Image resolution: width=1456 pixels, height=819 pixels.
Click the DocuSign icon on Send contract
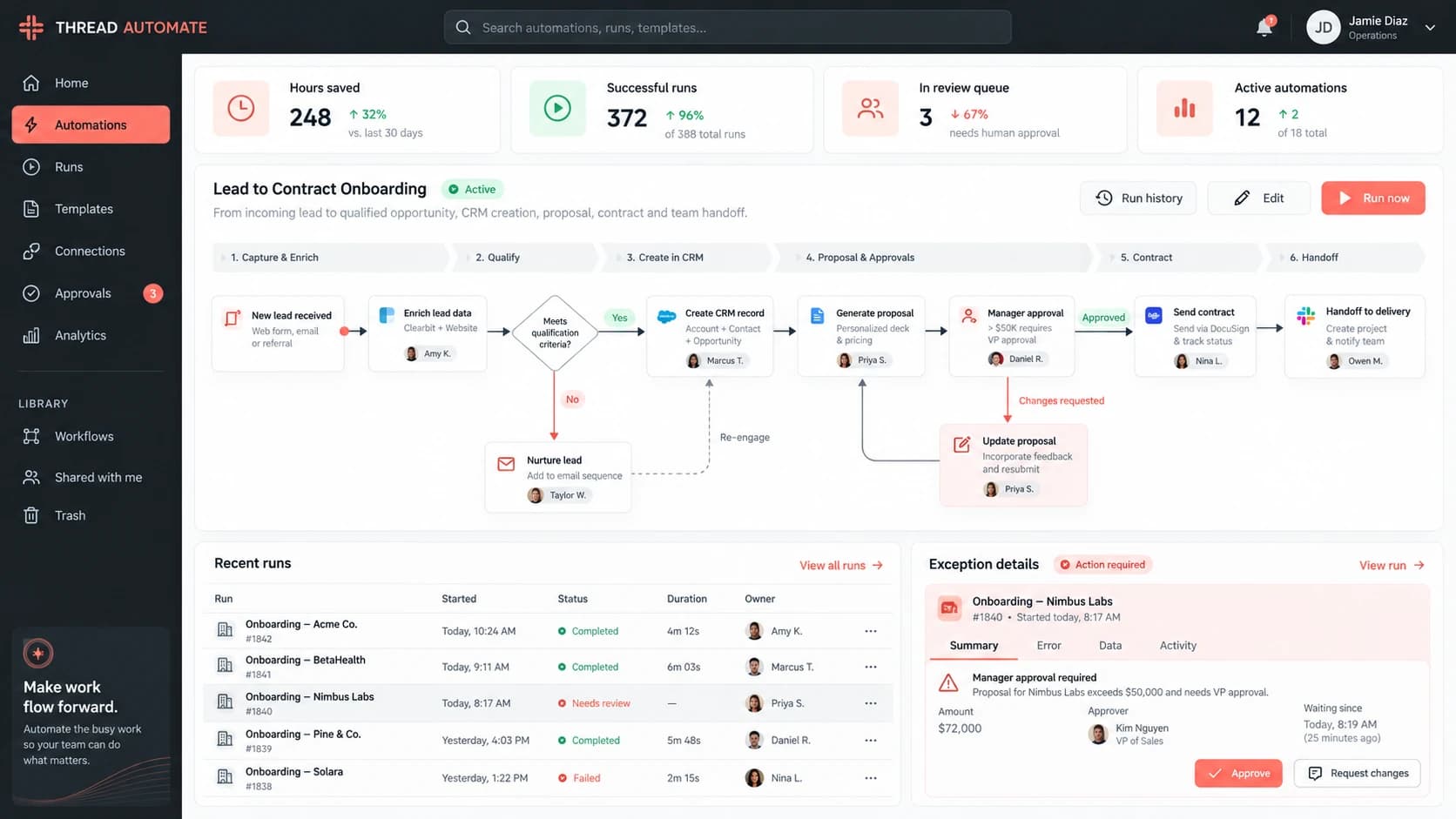[1154, 315]
